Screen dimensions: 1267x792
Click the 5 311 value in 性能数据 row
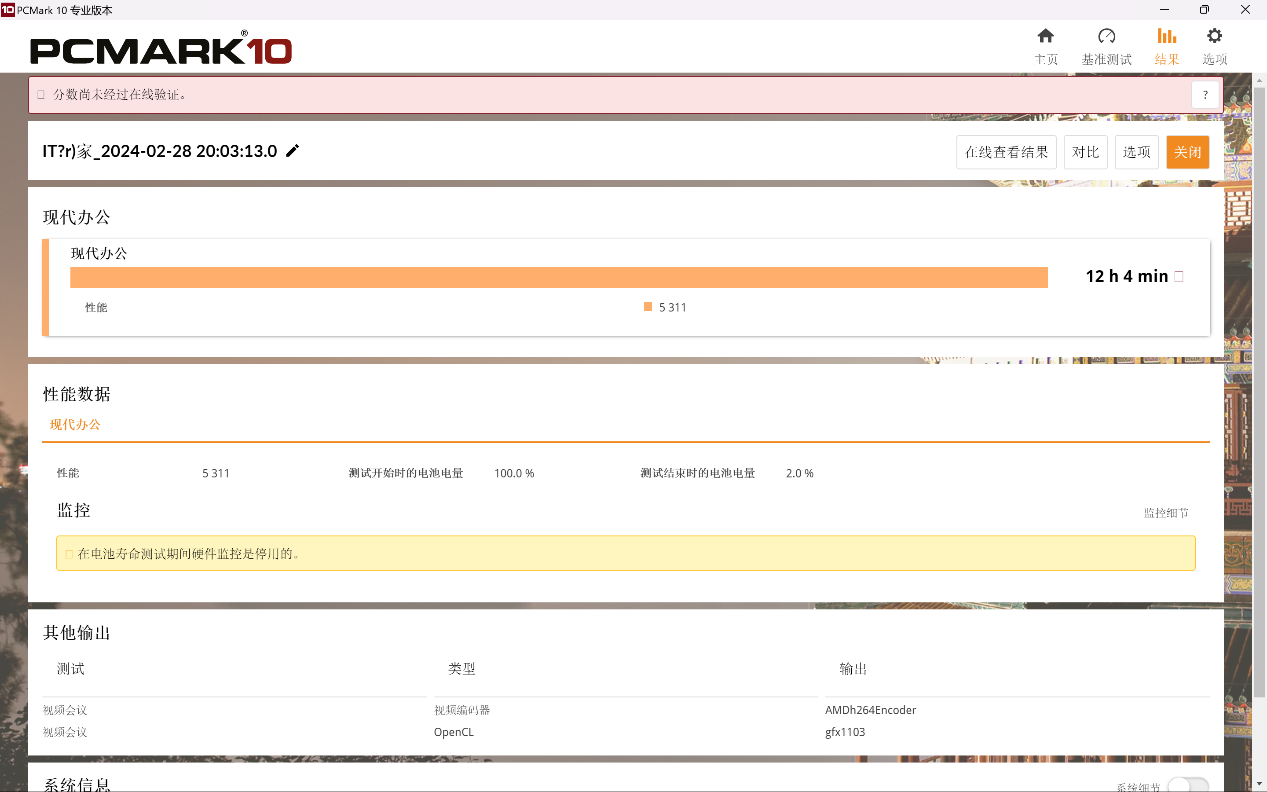(216, 473)
